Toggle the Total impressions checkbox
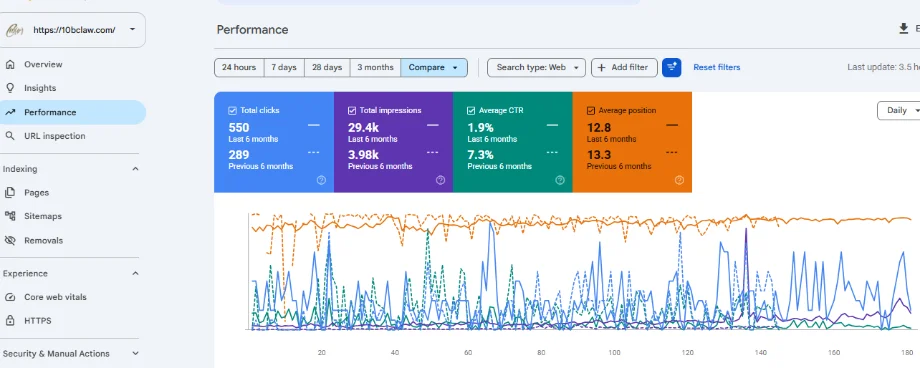920x368 pixels. [x=351, y=110]
